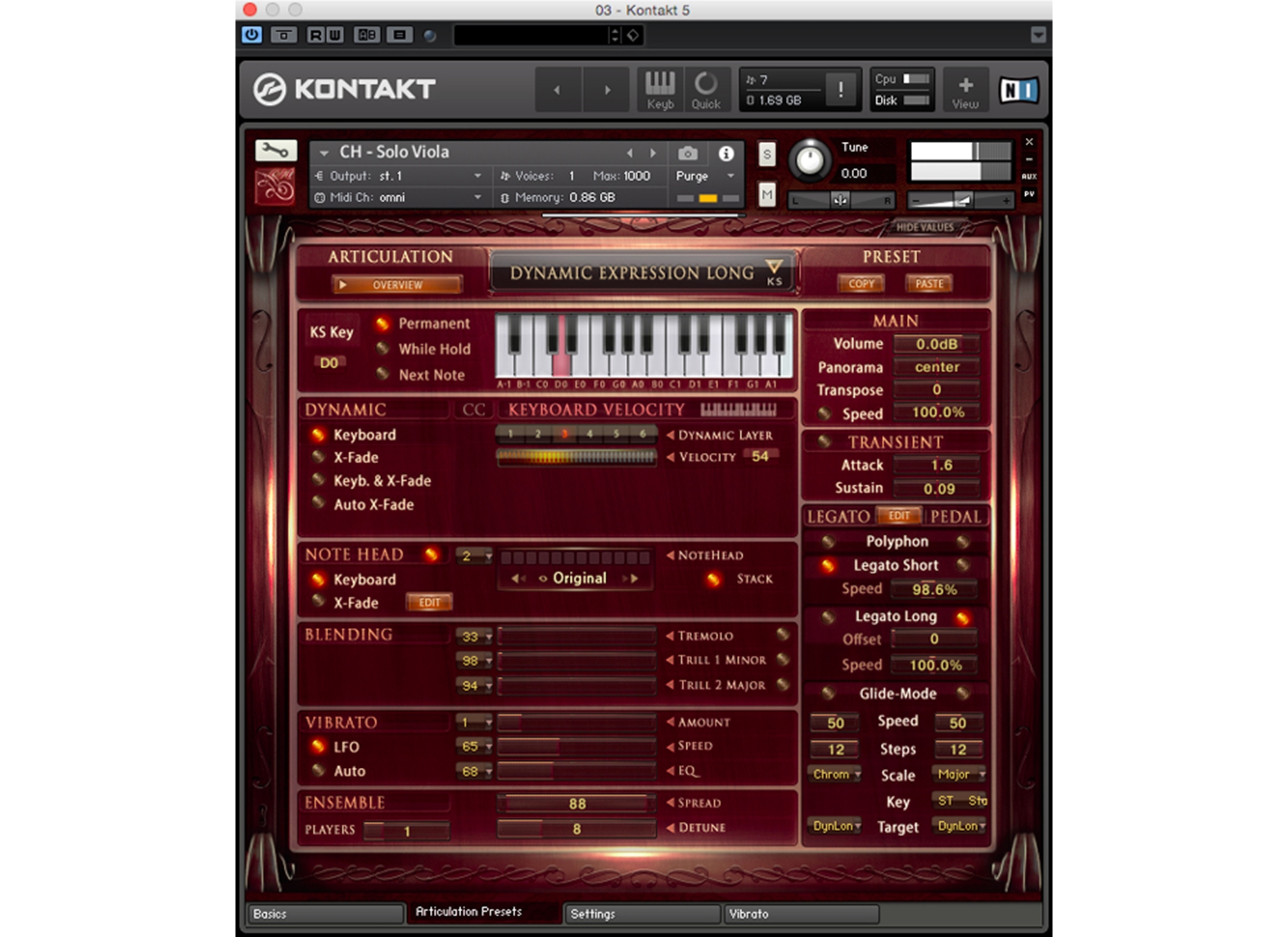Image resolution: width=1288 pixels, height=937 pixels.
Task: Click the exclamation panic button
Action: 840,89
